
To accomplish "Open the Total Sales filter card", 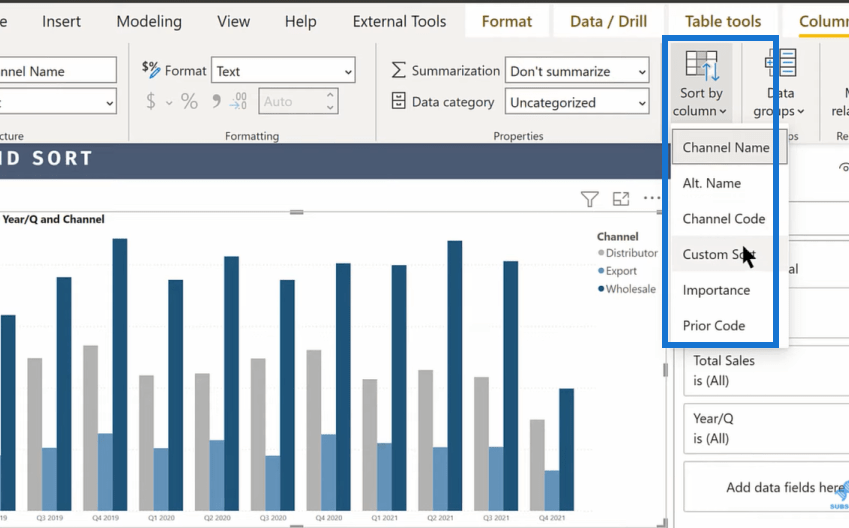I will pos(766,371).
